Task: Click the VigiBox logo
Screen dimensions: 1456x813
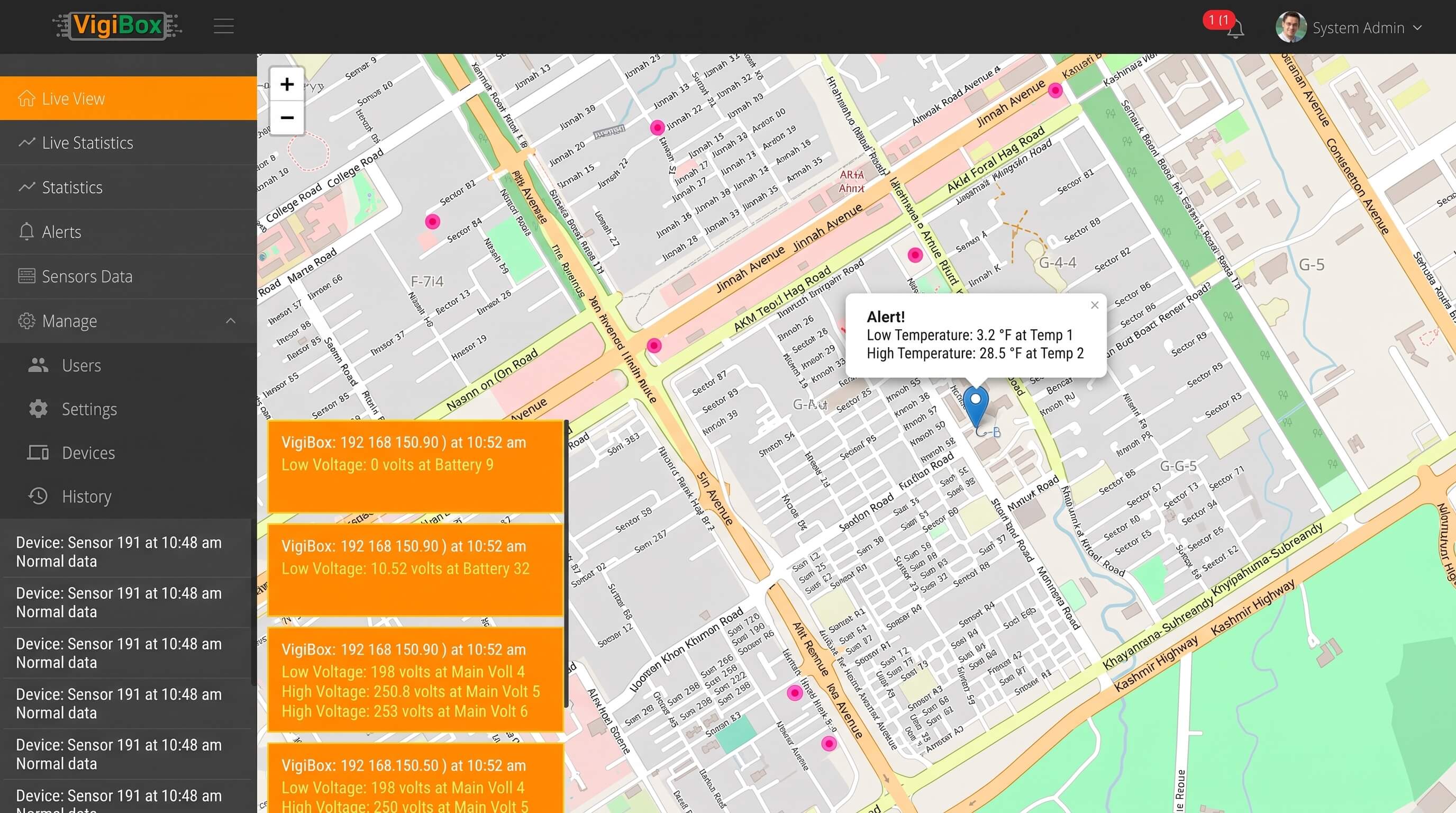Action: click(x=117, y=25)
